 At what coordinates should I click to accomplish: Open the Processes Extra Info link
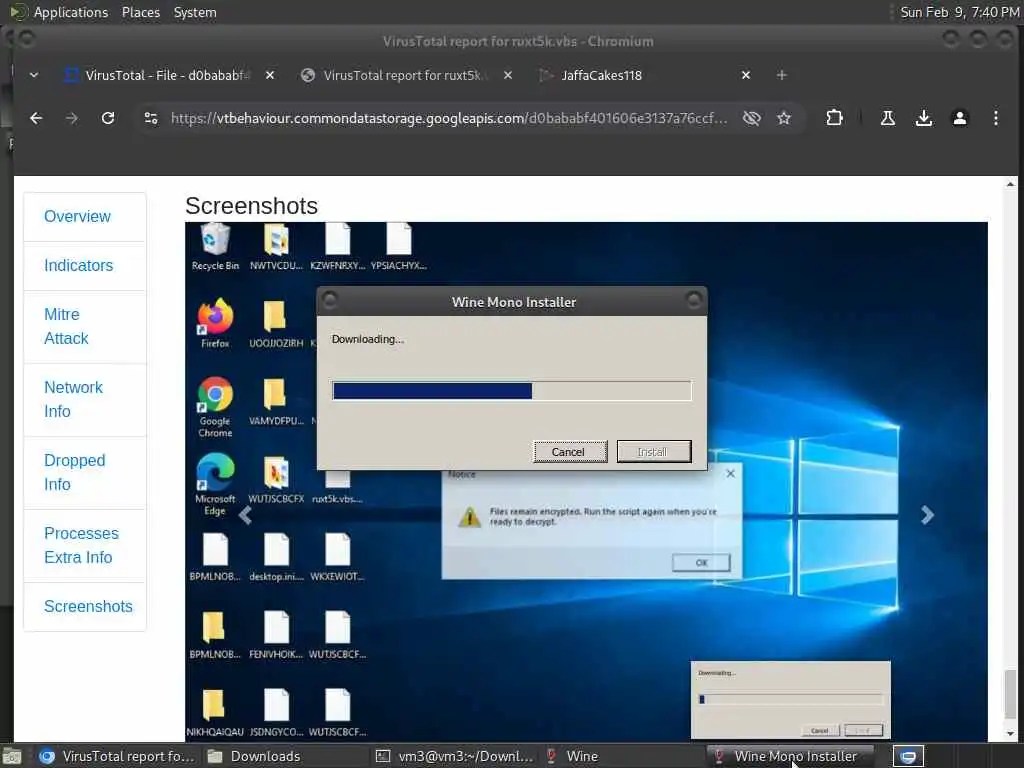[81, 545]
